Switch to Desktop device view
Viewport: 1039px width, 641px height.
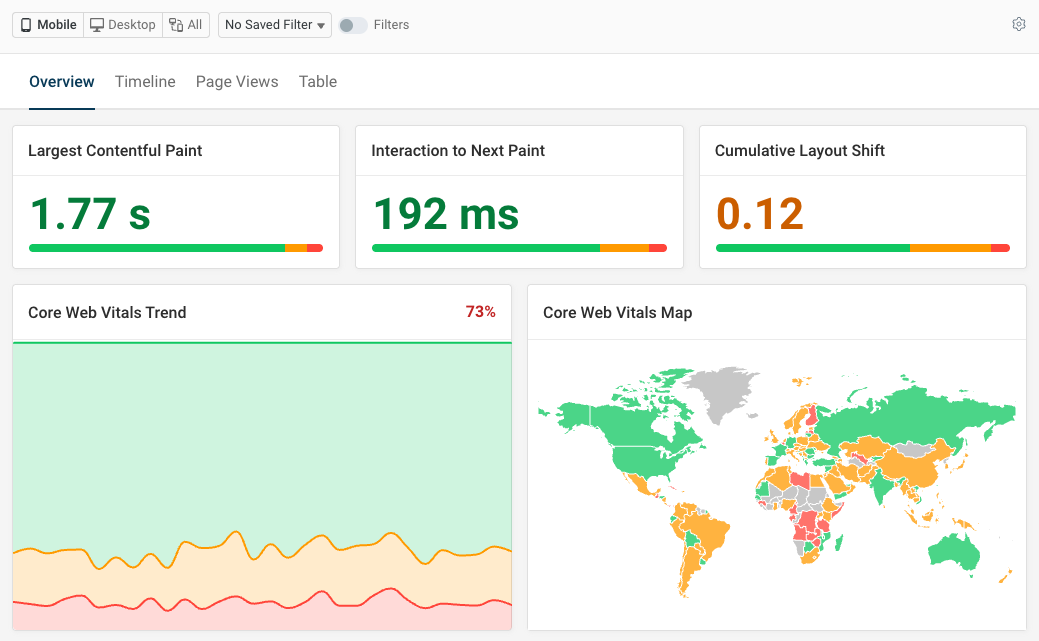coord(123,25)
